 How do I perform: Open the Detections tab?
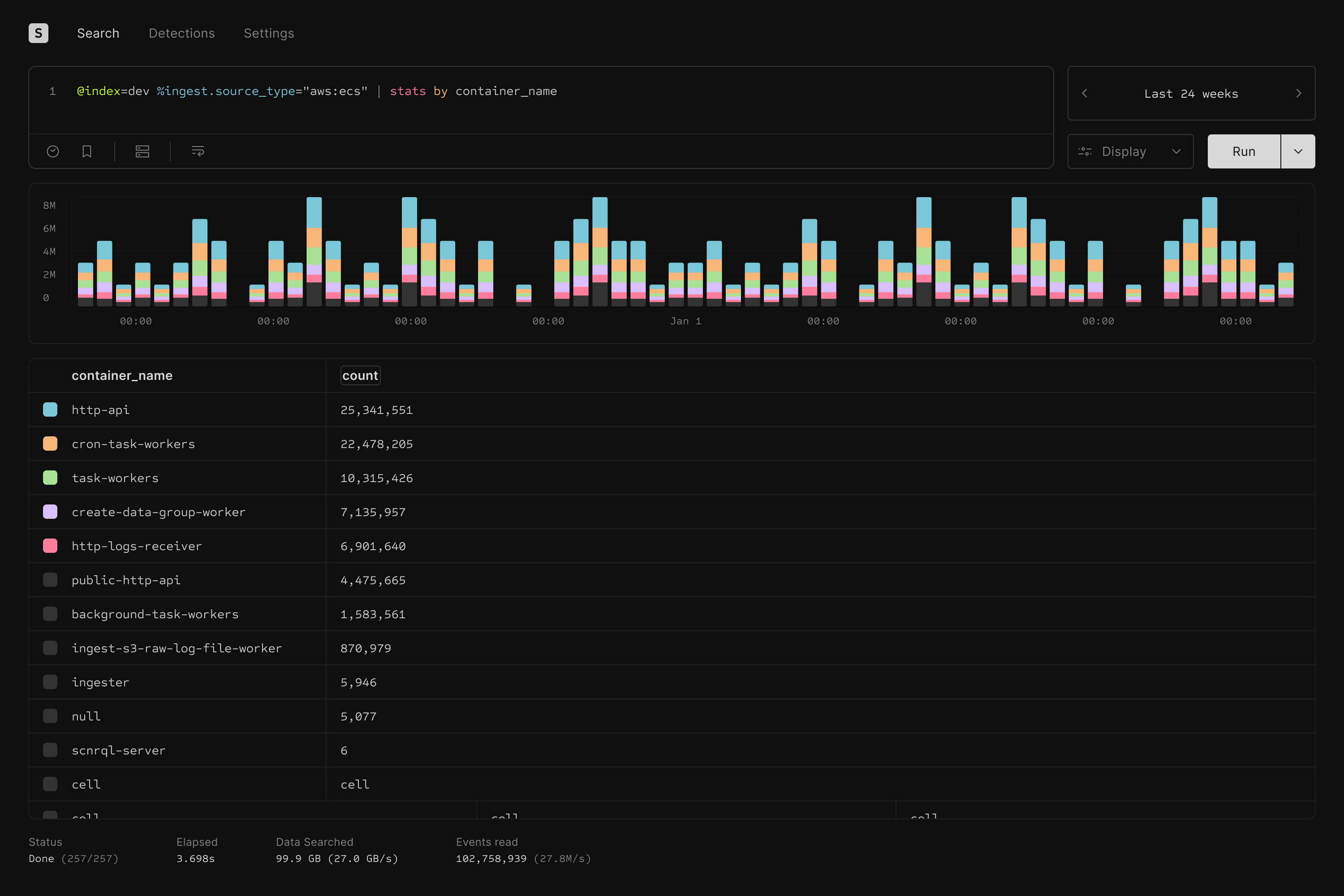click(x=182, y=33)
